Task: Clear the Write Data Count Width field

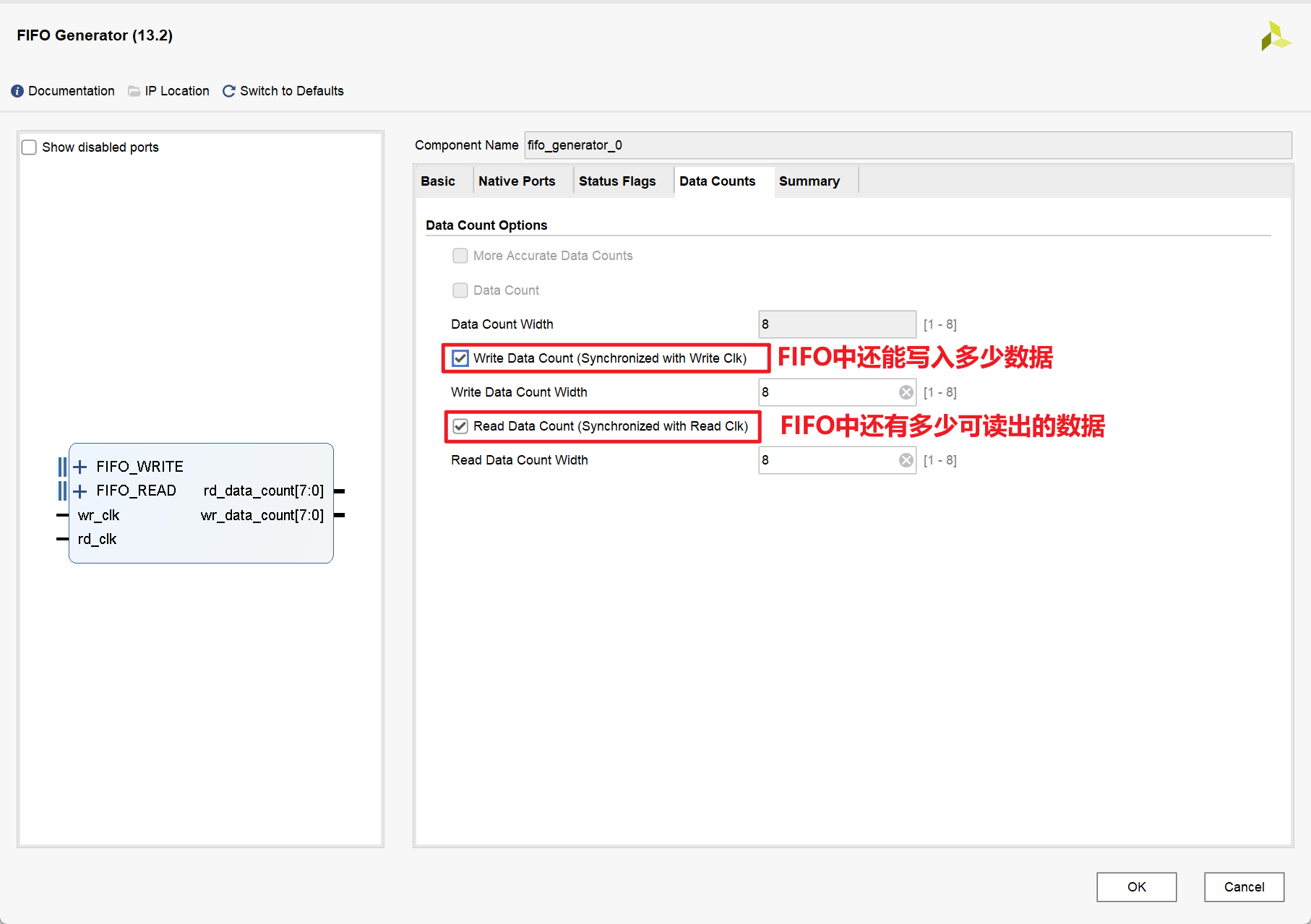Action: (906, 392)
